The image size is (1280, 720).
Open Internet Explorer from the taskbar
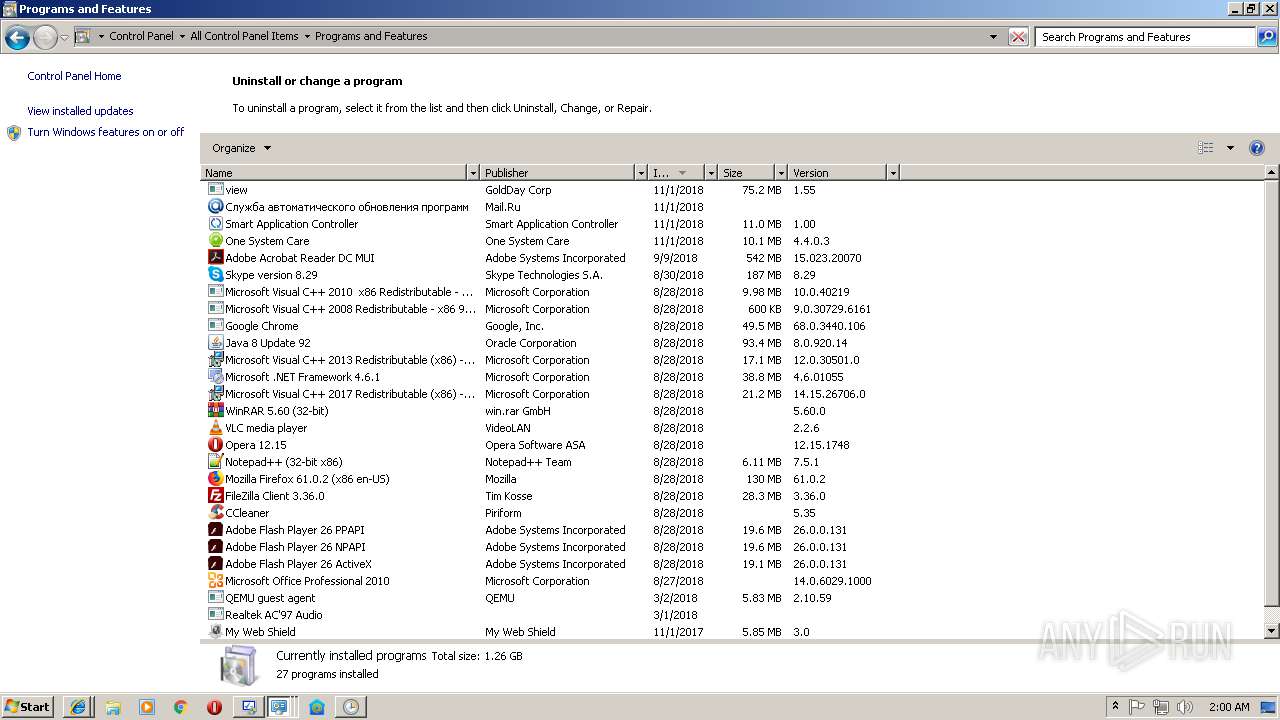pyautogui.click(x=78, y=707)
